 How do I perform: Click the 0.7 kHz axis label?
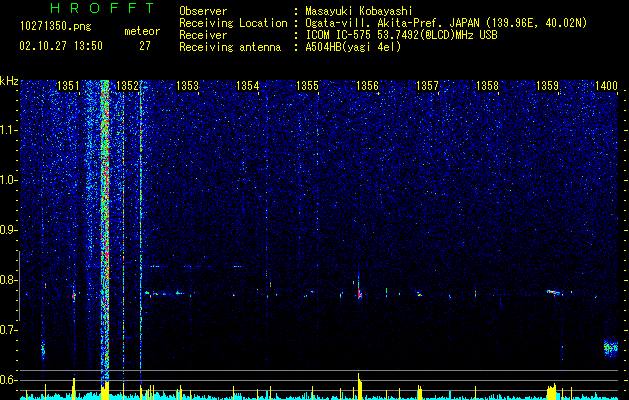pos(9,330)
